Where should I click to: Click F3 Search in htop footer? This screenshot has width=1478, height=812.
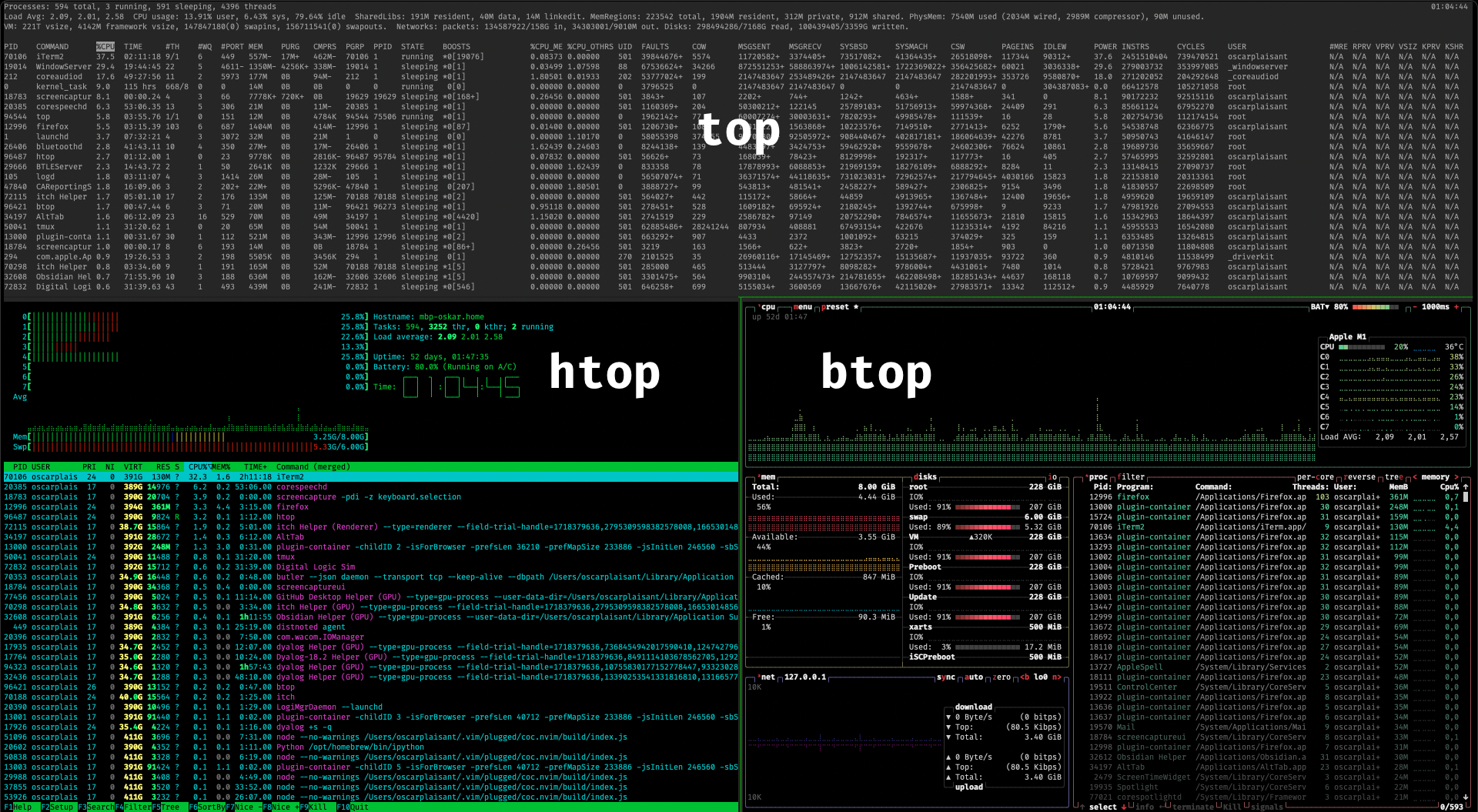95,807
